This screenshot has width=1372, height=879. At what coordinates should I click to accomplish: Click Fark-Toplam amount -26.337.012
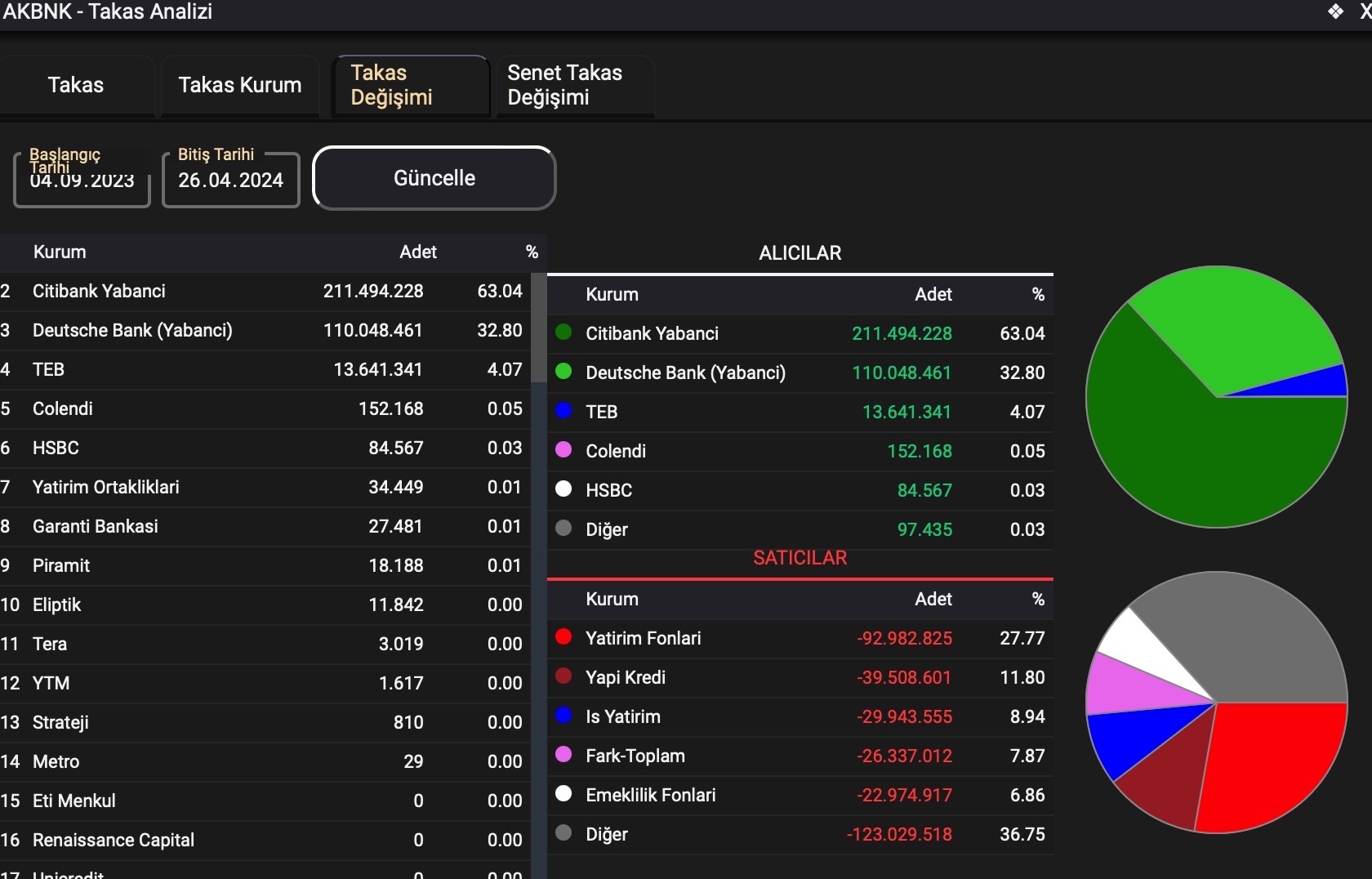coord(904,756)
